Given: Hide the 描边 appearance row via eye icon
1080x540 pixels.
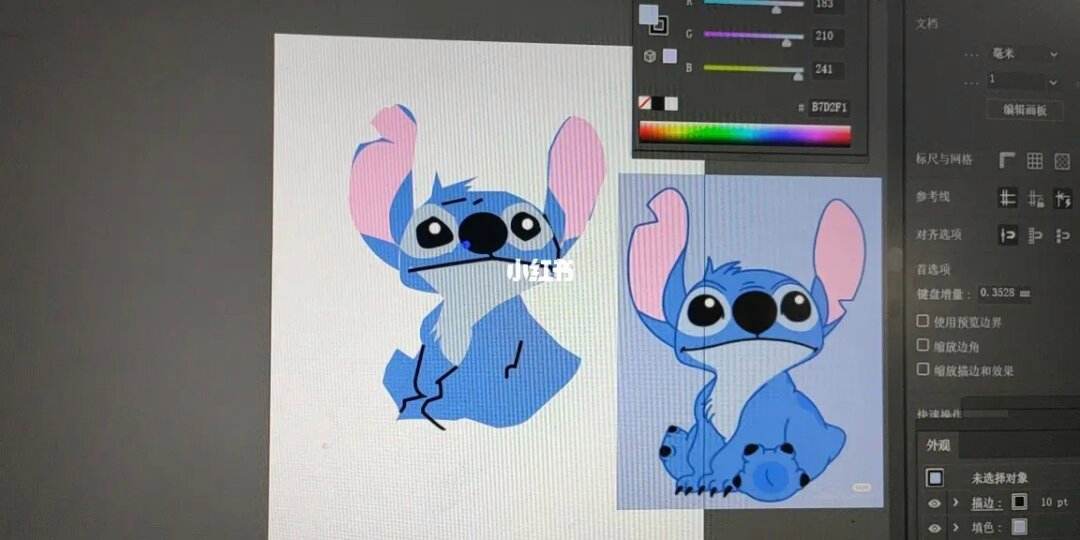Looking at the screenshot, I should 934,503.
